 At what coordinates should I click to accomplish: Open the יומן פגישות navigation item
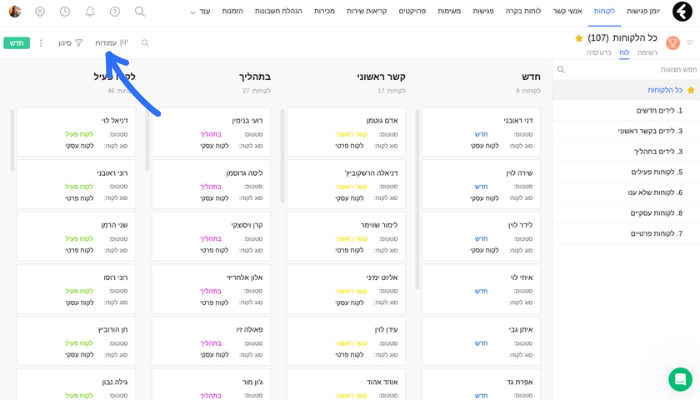[643, 11]
